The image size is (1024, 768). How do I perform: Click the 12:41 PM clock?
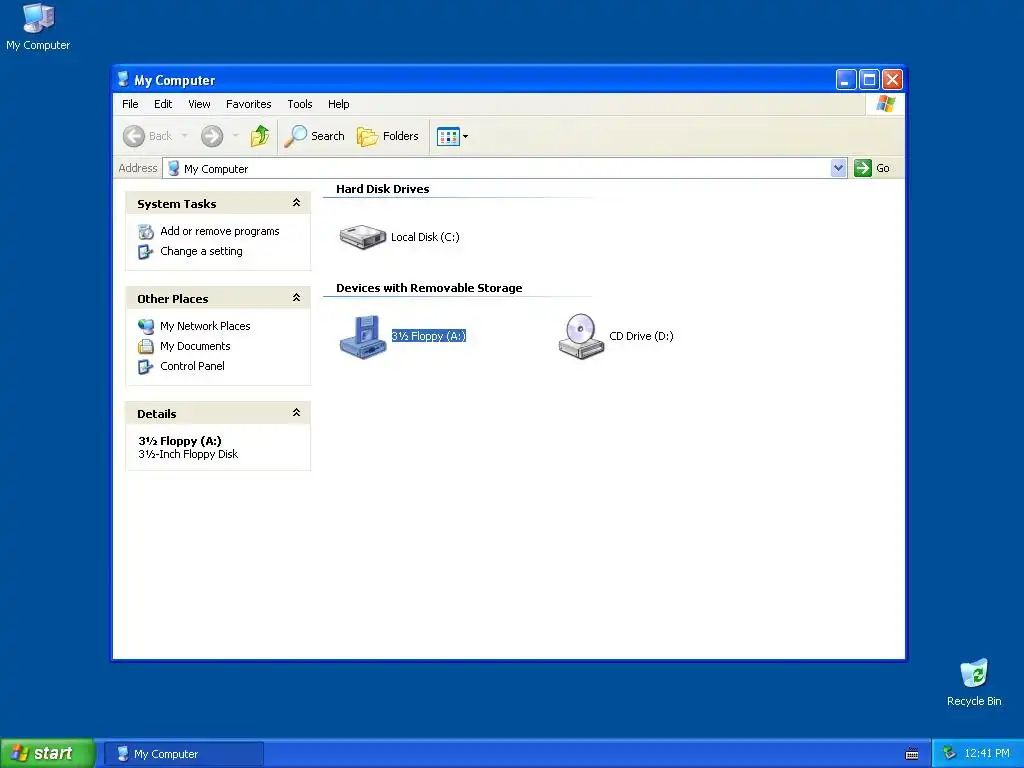click(987, 753)
